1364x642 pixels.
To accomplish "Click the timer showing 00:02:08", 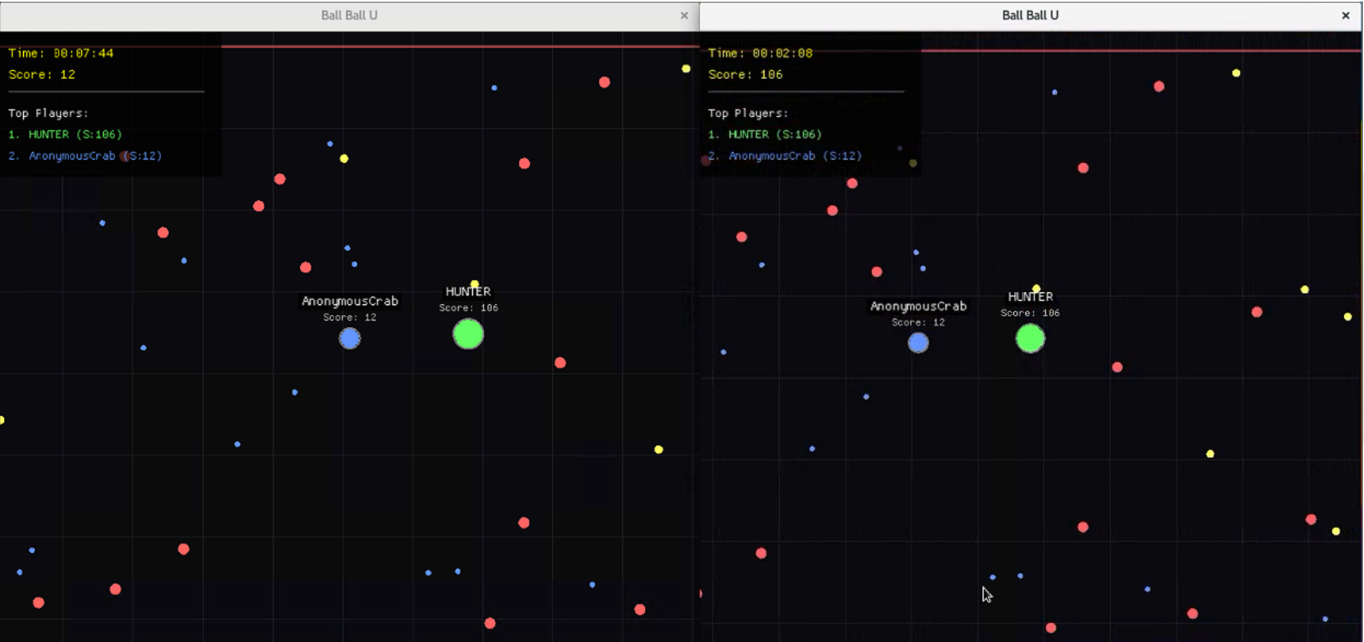I will (x=761, y=53).
